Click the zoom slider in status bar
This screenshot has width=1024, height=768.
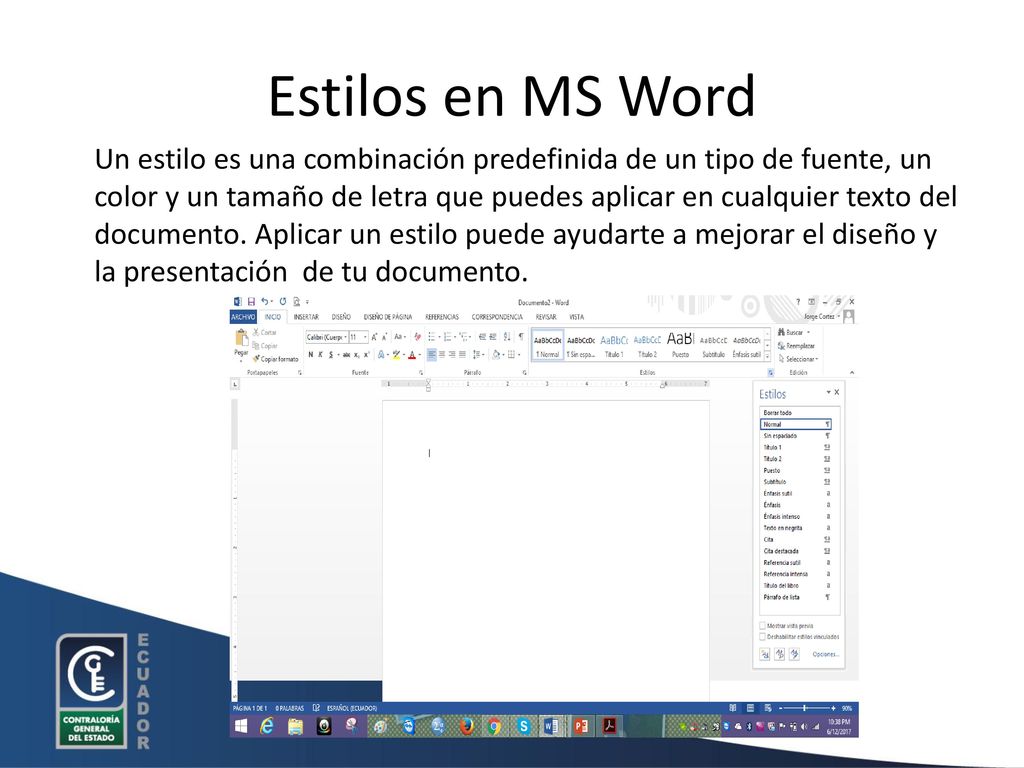(805, 708)
